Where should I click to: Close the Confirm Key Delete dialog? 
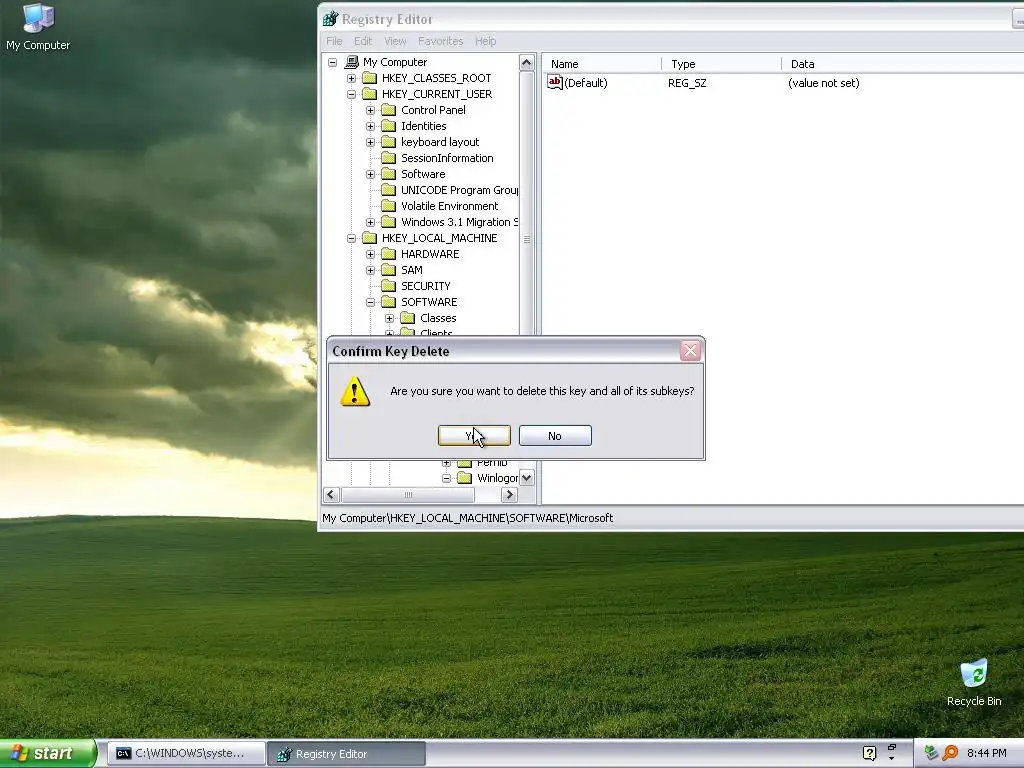pyautogui.click(x=690, y=351)
